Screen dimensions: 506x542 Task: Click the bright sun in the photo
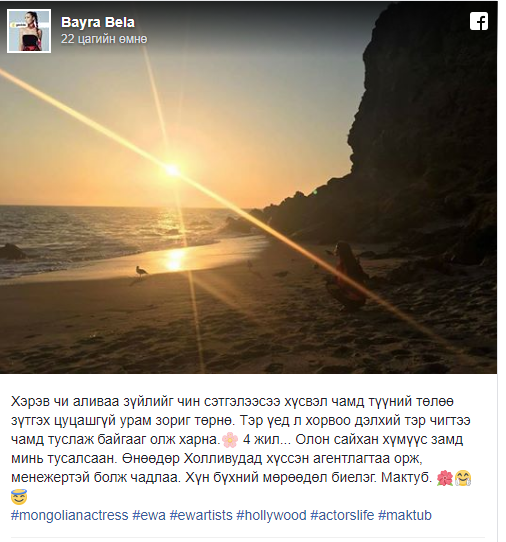pyautogui.click(x=172, y=170)
